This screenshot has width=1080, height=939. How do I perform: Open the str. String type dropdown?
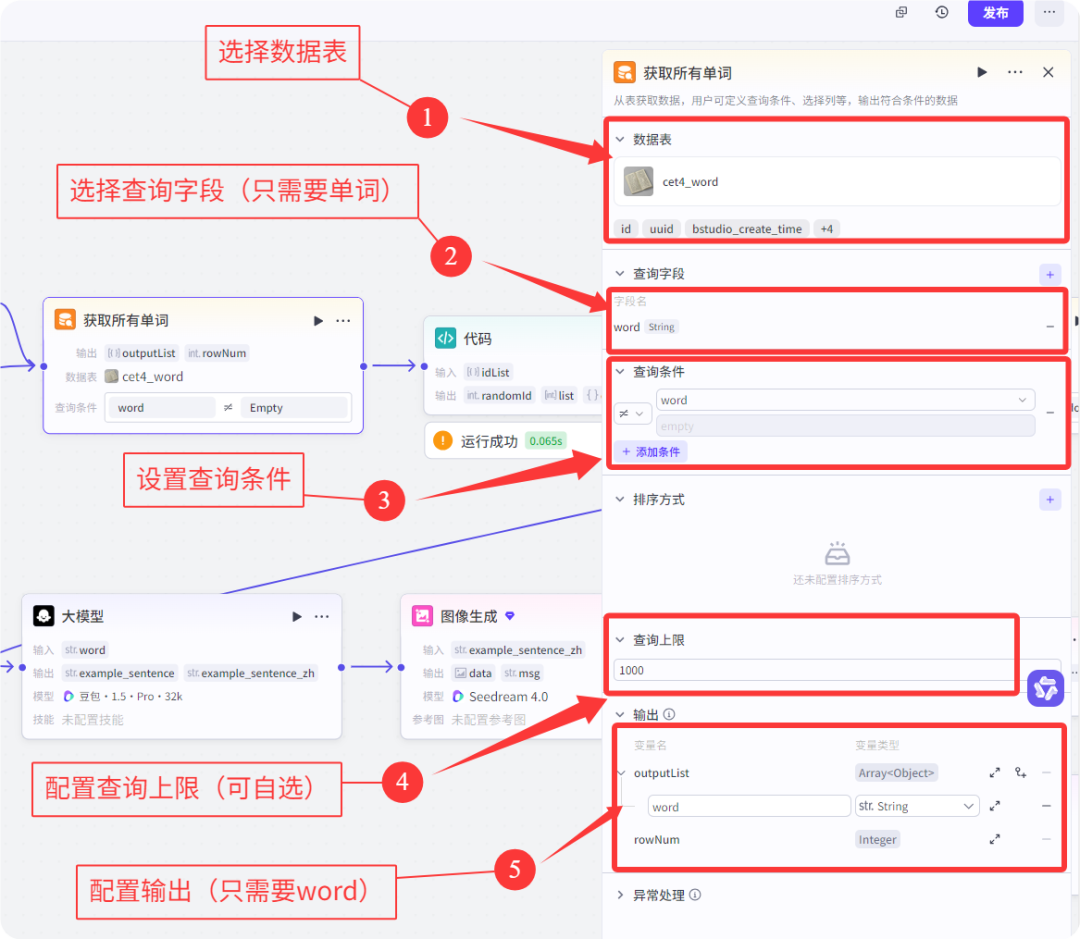click(x=917, y=806)
